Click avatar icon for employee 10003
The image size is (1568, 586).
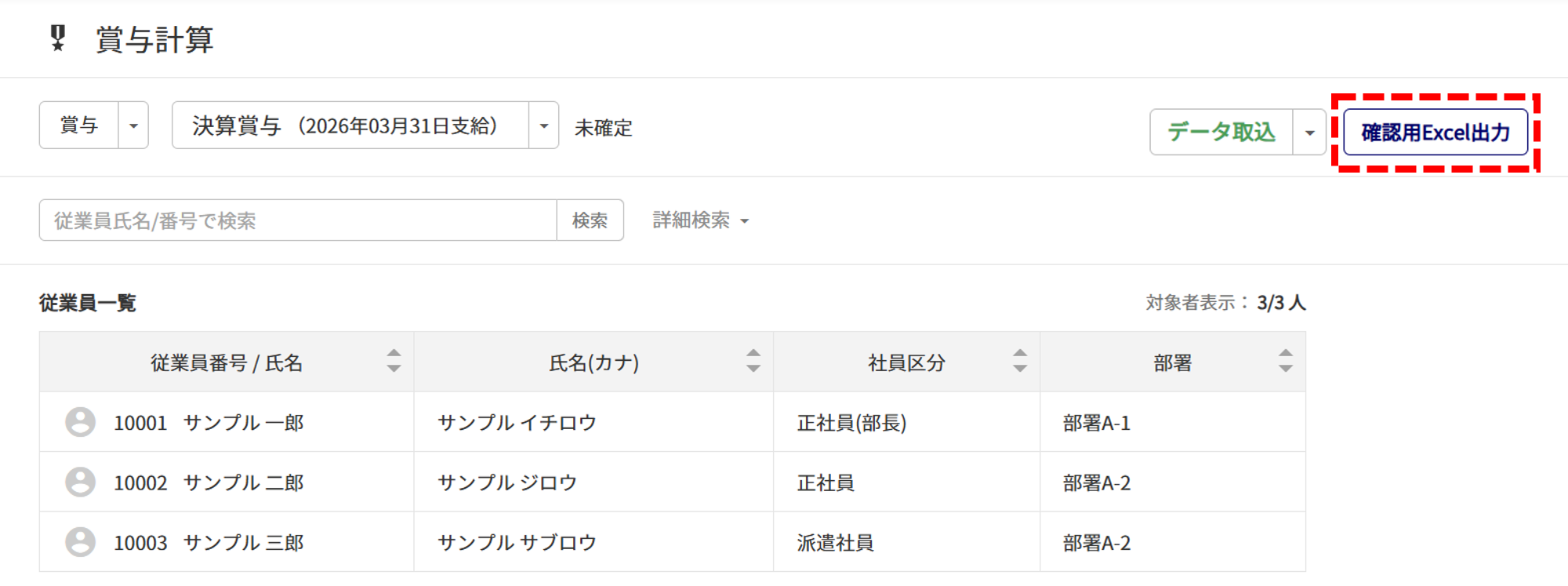(x=80, y=542)
